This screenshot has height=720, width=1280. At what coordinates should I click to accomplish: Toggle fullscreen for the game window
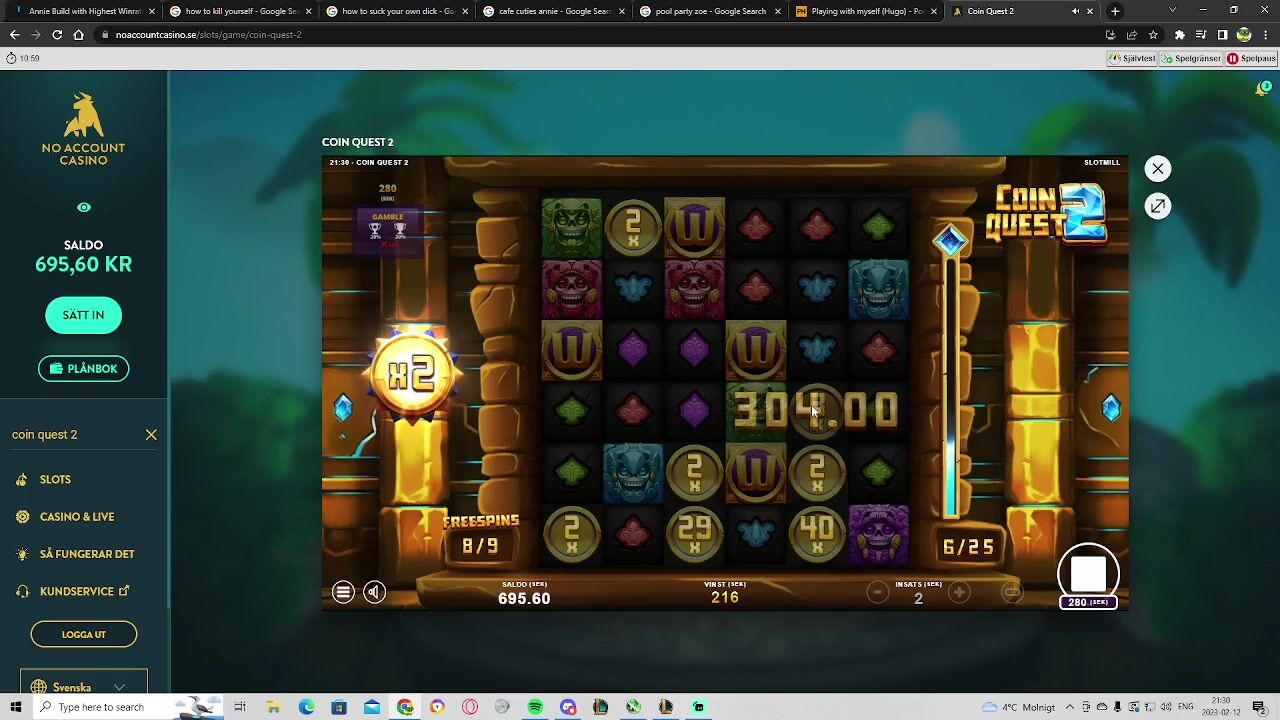pyautogui.click(x=1157, y=206)
